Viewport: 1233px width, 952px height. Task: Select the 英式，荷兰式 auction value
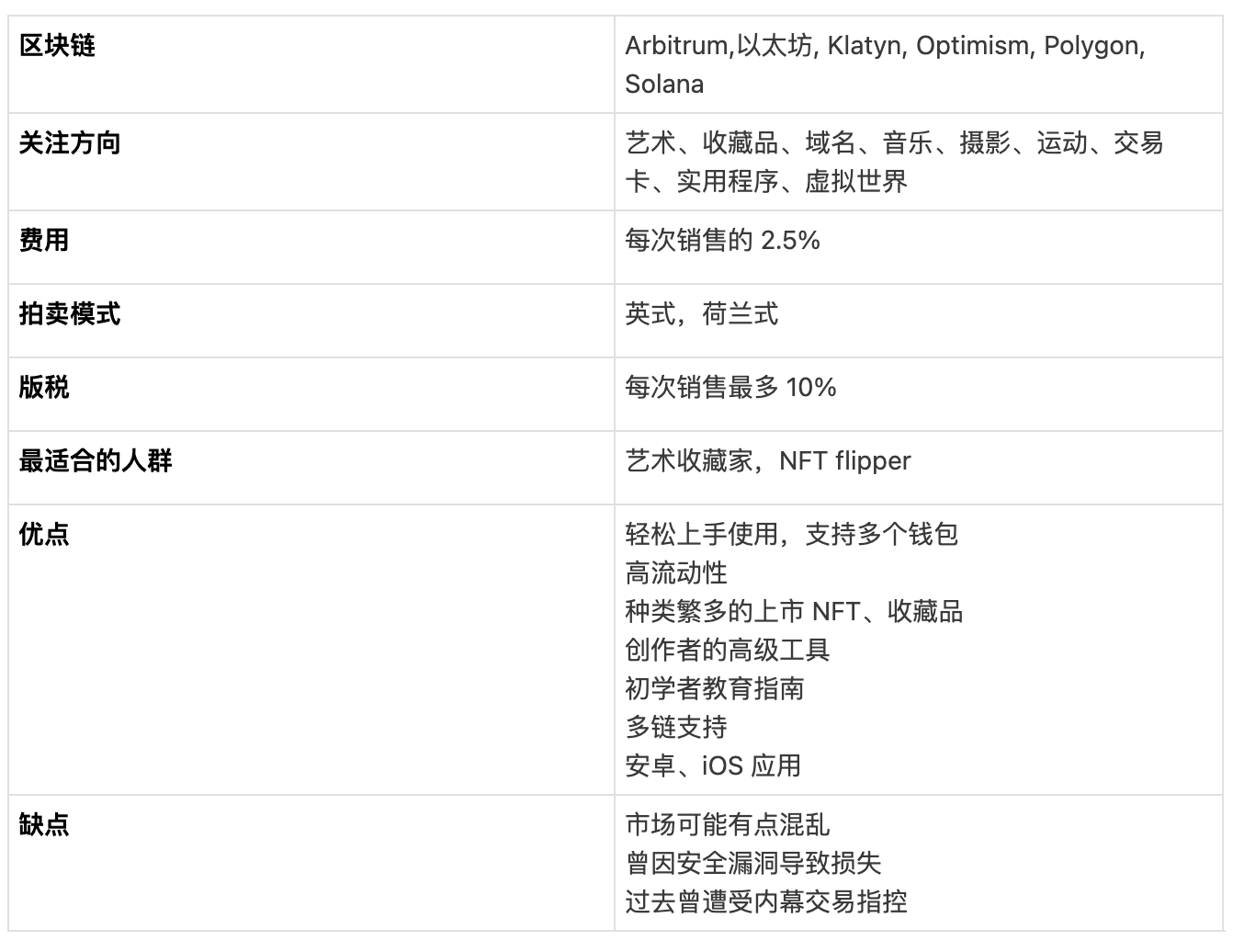(x=702, y=314)
